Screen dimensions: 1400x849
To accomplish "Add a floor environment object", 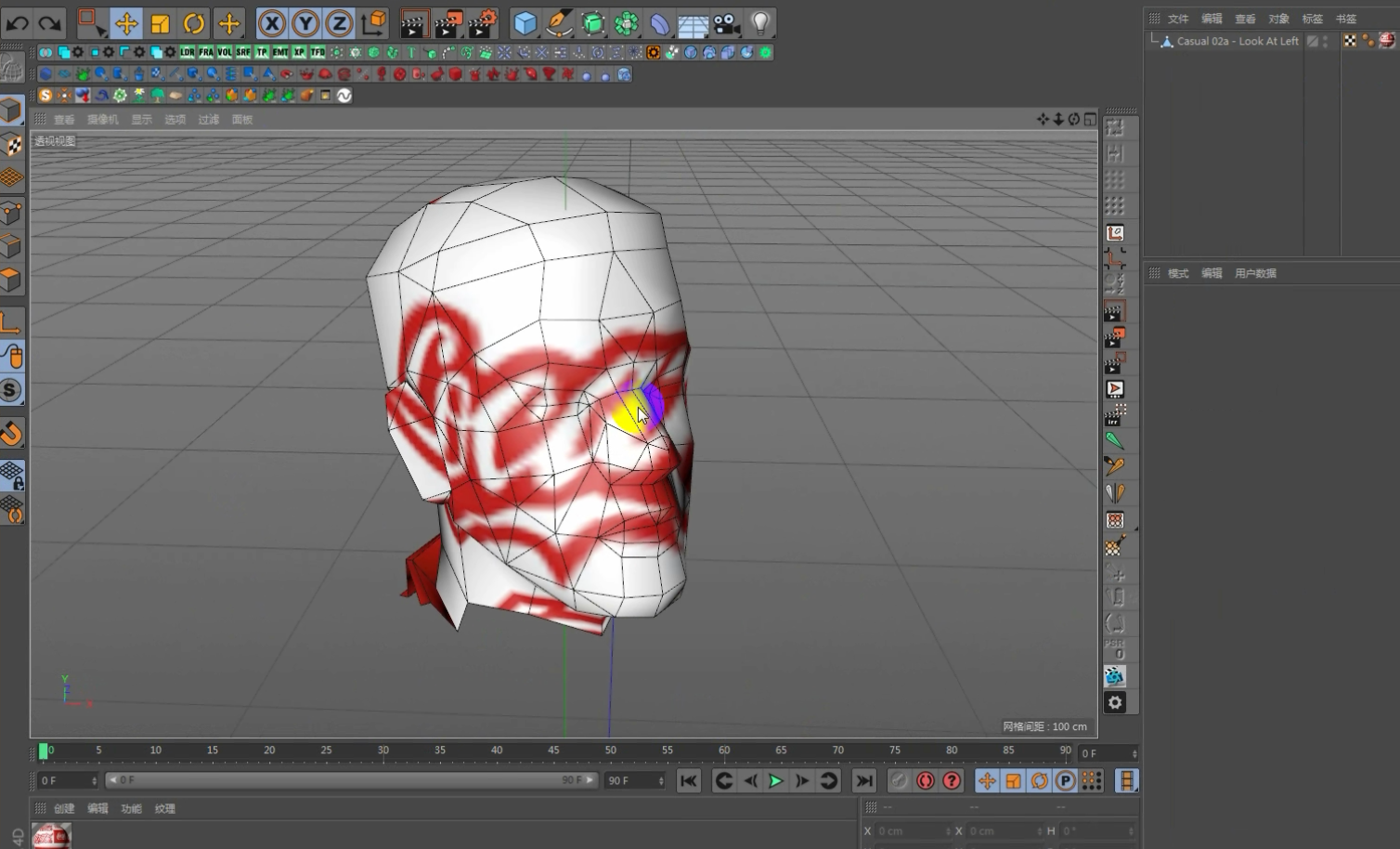I will 693,24.
